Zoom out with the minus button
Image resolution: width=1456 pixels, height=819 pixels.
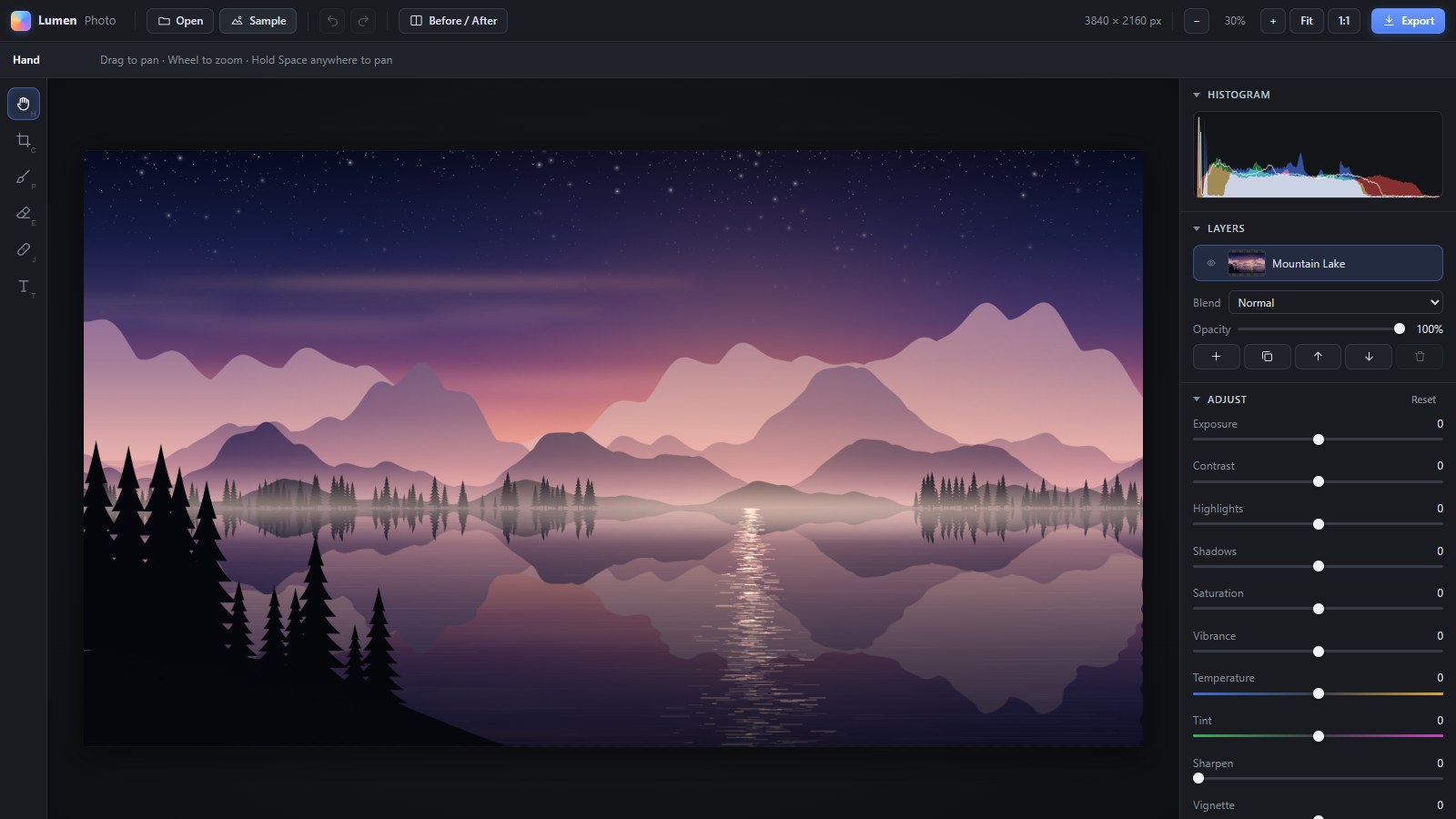coord(1197,21)
